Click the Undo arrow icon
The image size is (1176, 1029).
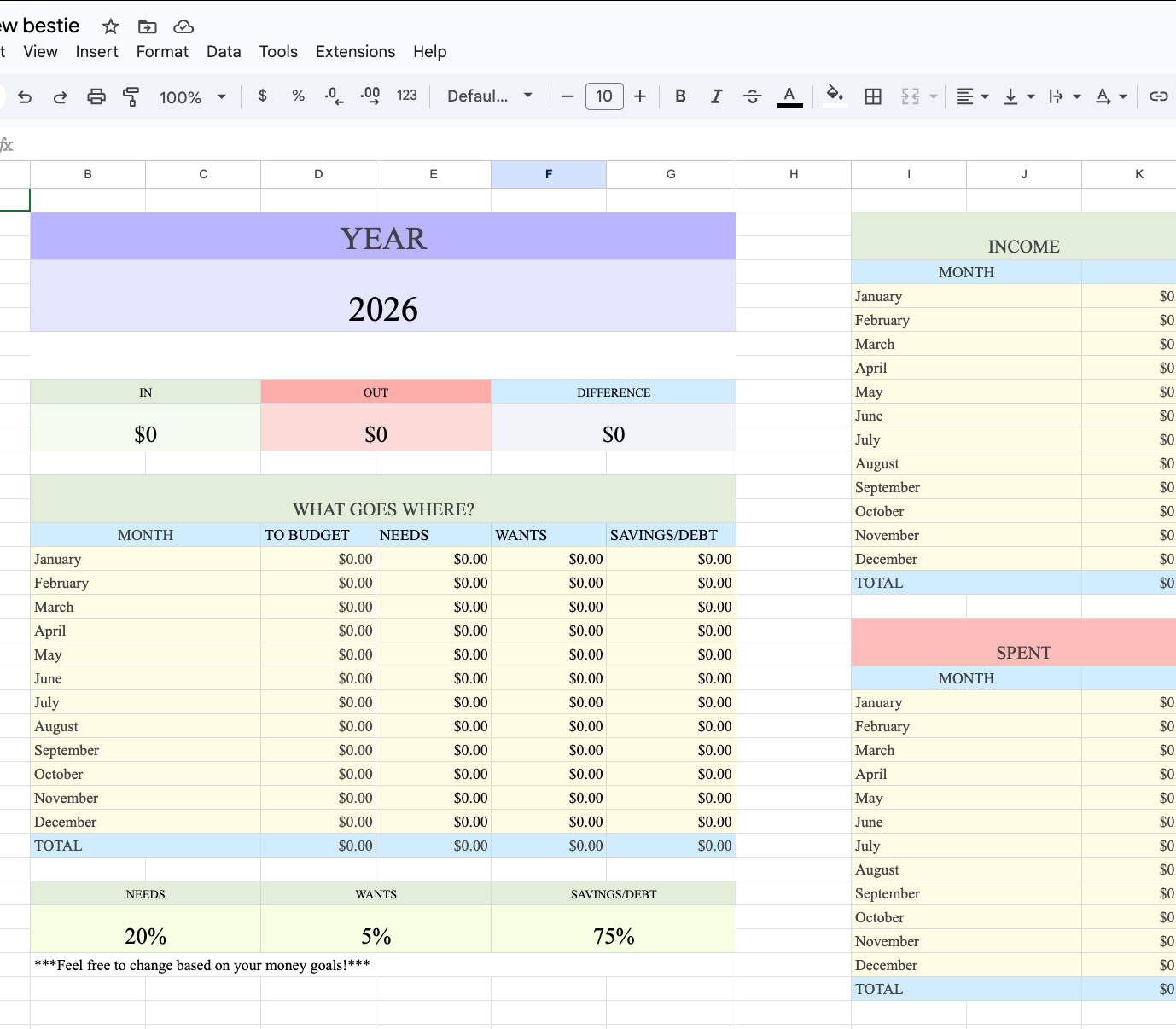pos(25,97)
